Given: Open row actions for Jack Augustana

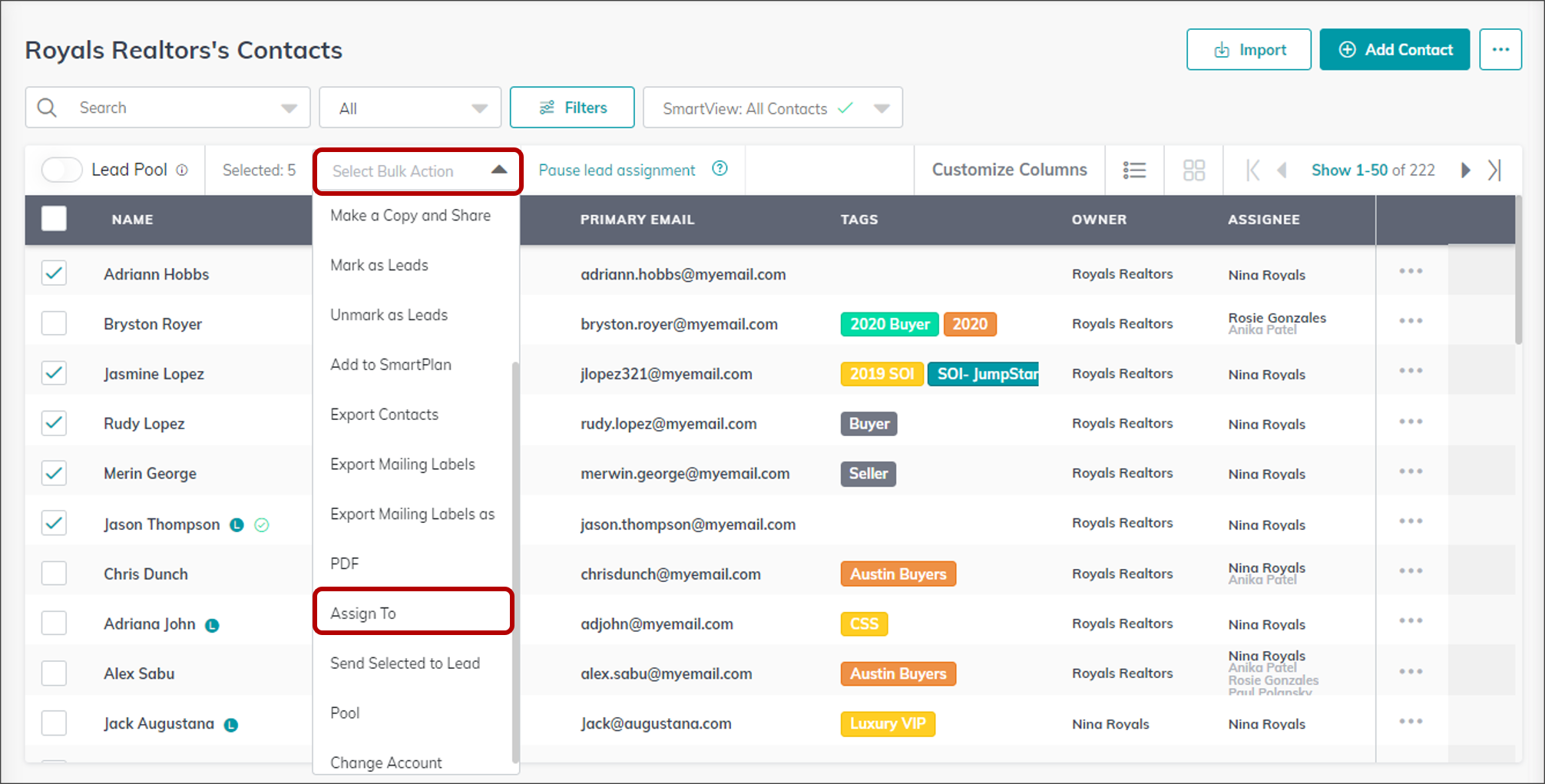Looking at the screenshot, I should [x=1411, y=722].
